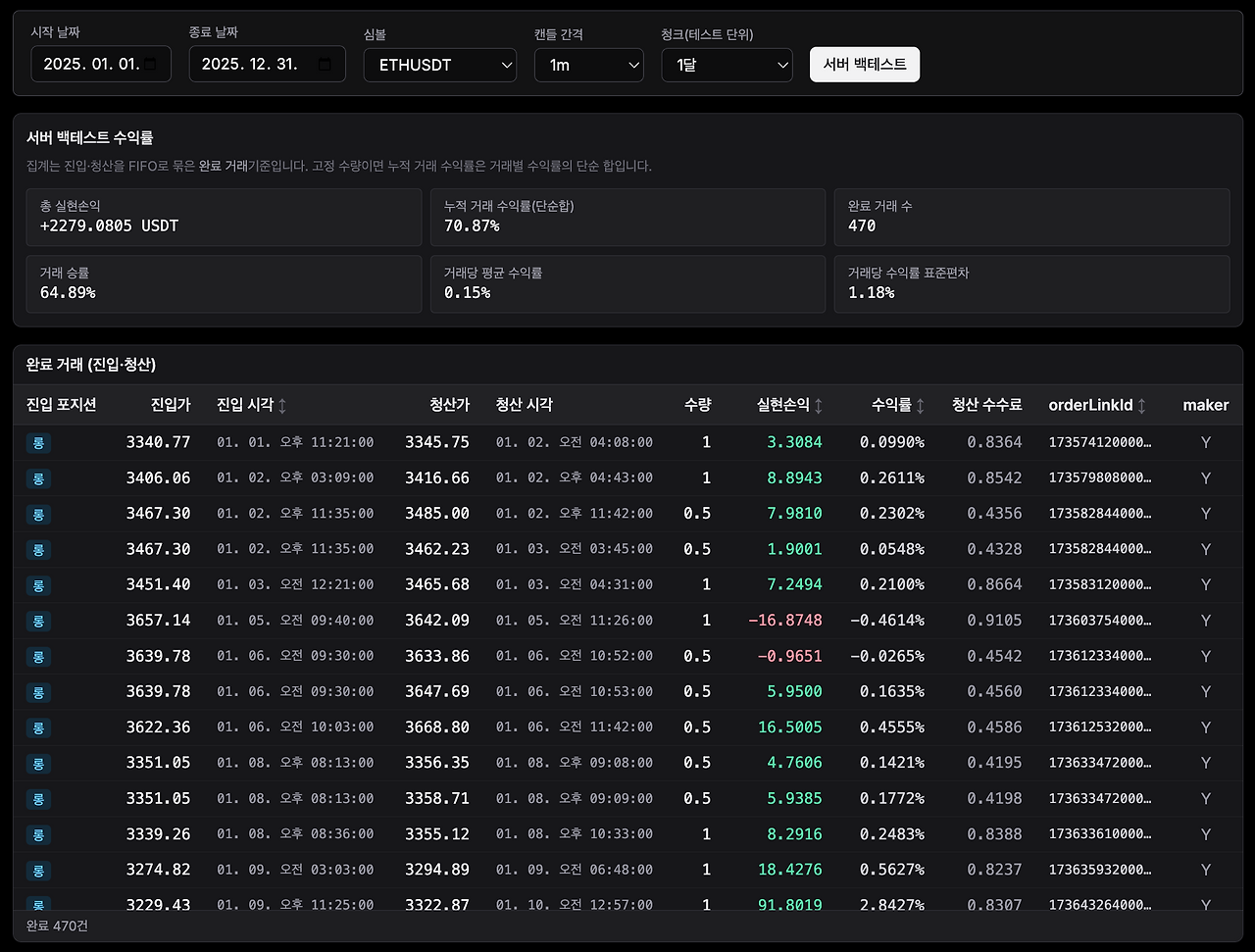Click the 롱 badge on the 3657.14 entry row
This screenshot has height=952, width=1255.
(x=38, y=621)
